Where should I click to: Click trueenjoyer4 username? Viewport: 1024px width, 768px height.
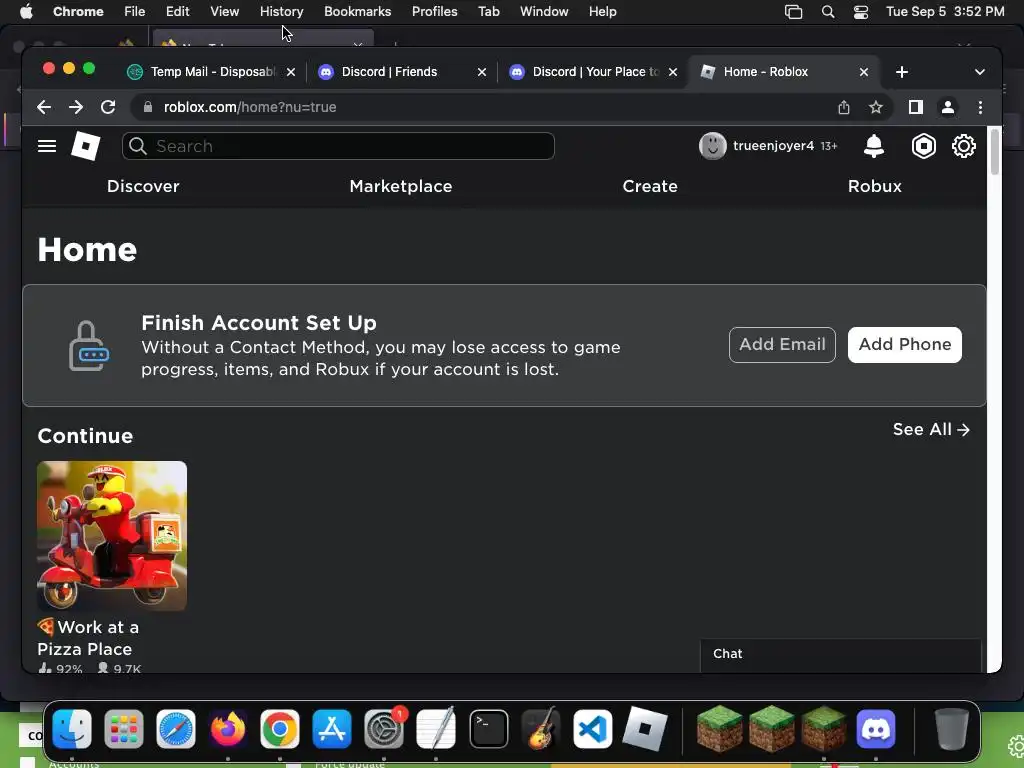(773, 146)
